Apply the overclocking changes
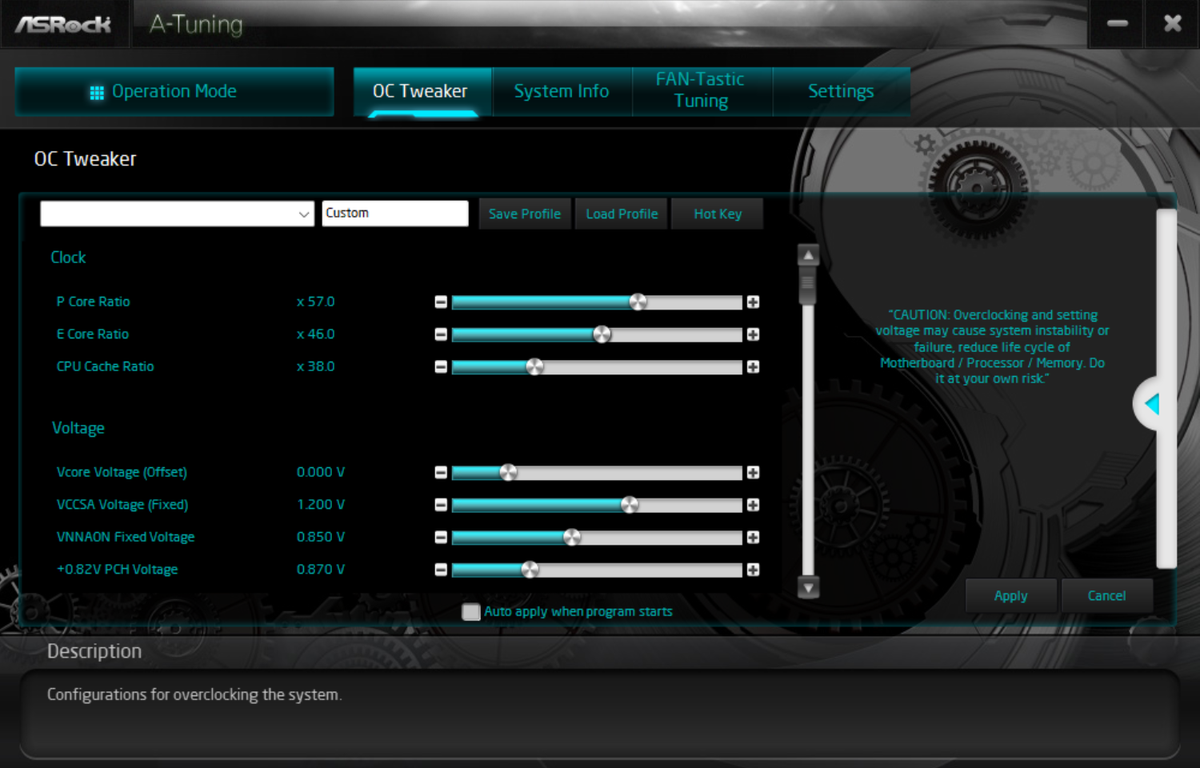Viewport: 1200px width, 768px height. [1011, 596]
